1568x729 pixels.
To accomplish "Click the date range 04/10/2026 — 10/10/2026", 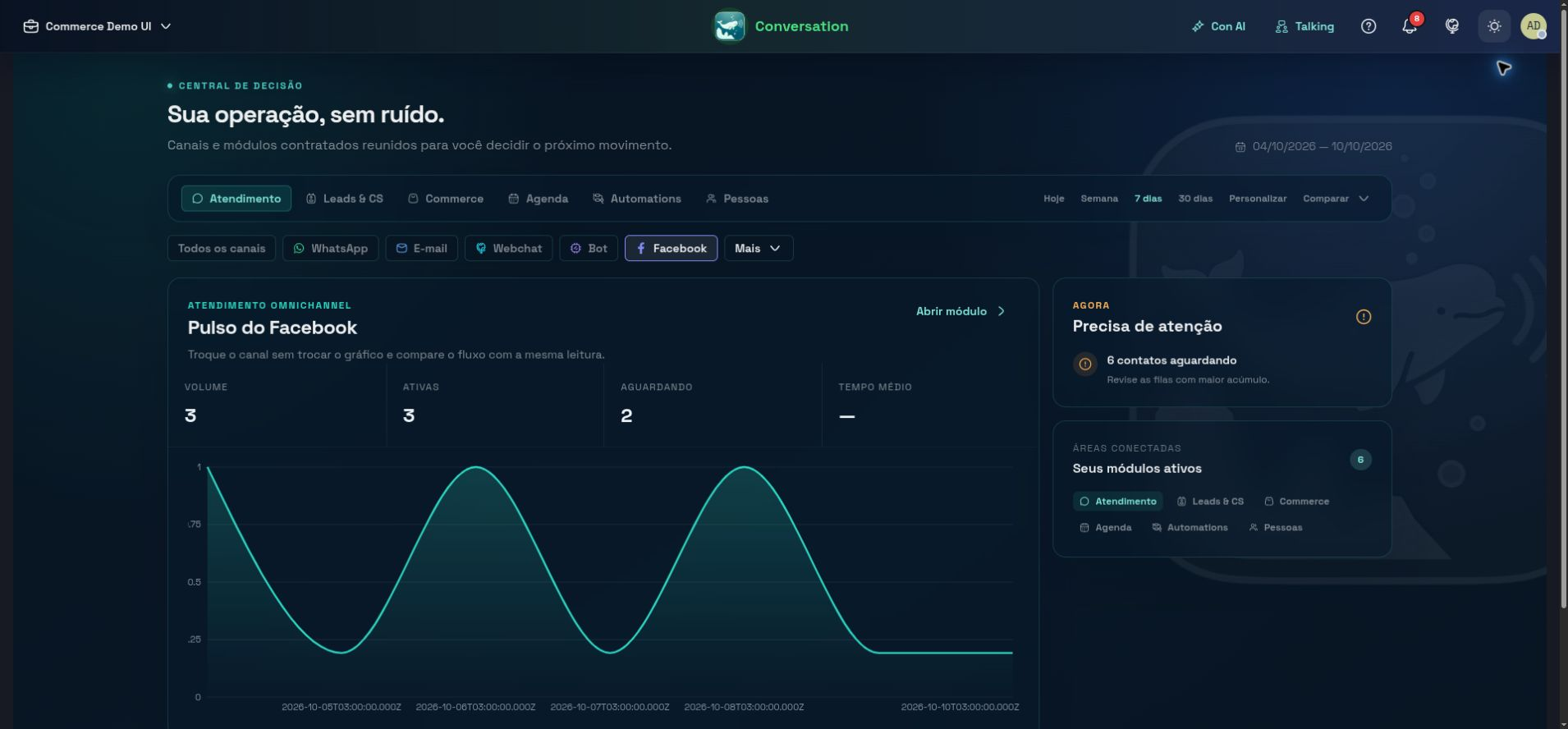I will (1314, 146).
